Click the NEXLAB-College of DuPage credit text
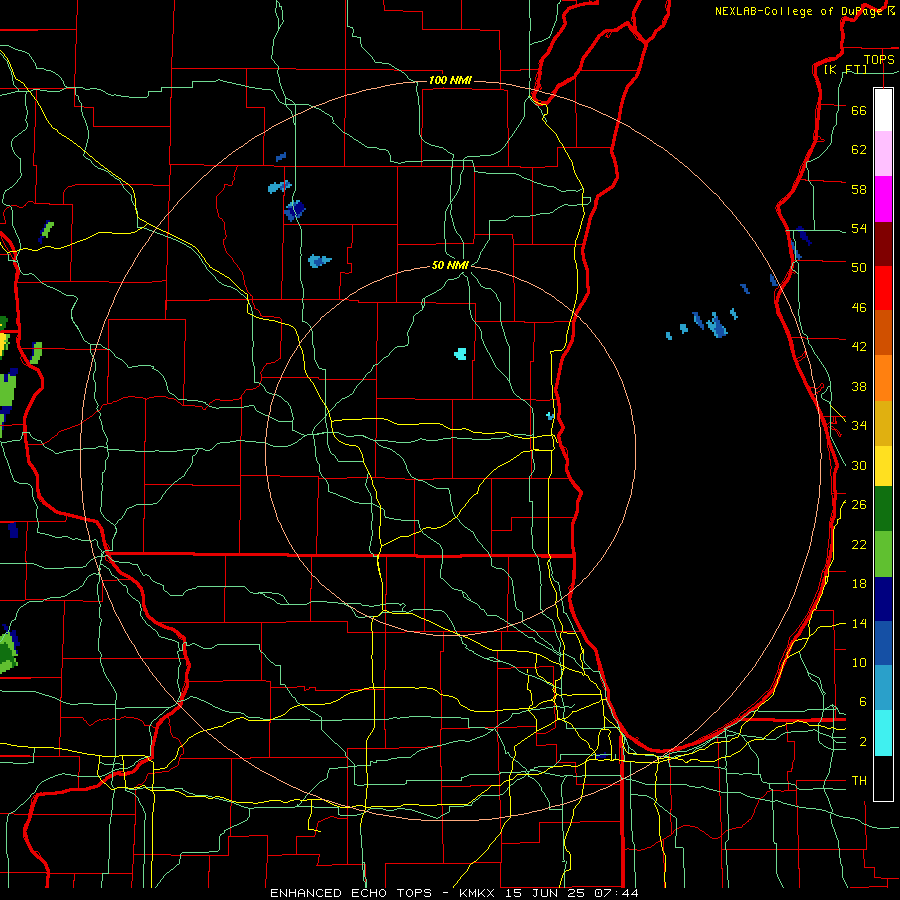The width and height of the screenshot is (900, 900). coord(804,11)
